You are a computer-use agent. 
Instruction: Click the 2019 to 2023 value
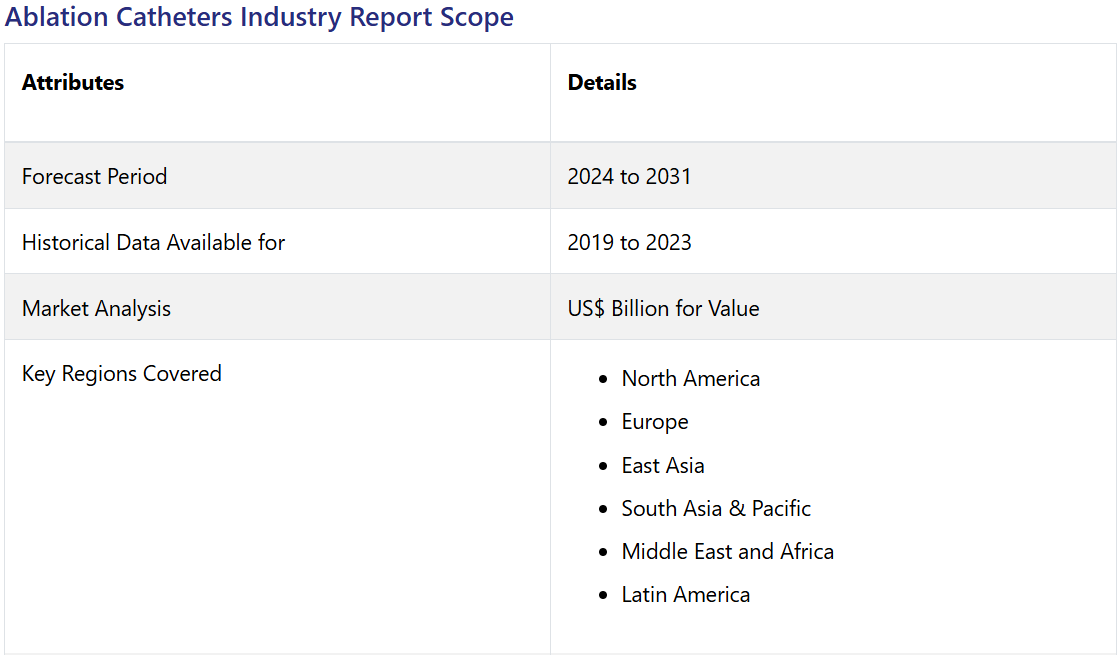click(x=629, y=243)
